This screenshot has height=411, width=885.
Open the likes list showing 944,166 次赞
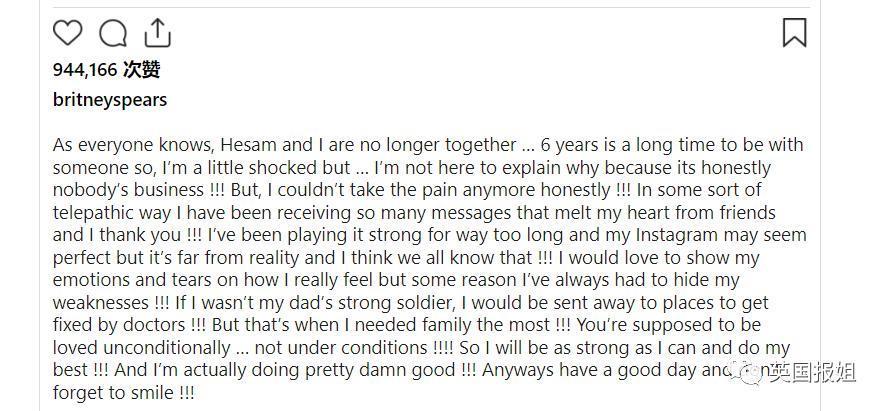[x=106, y=69]
